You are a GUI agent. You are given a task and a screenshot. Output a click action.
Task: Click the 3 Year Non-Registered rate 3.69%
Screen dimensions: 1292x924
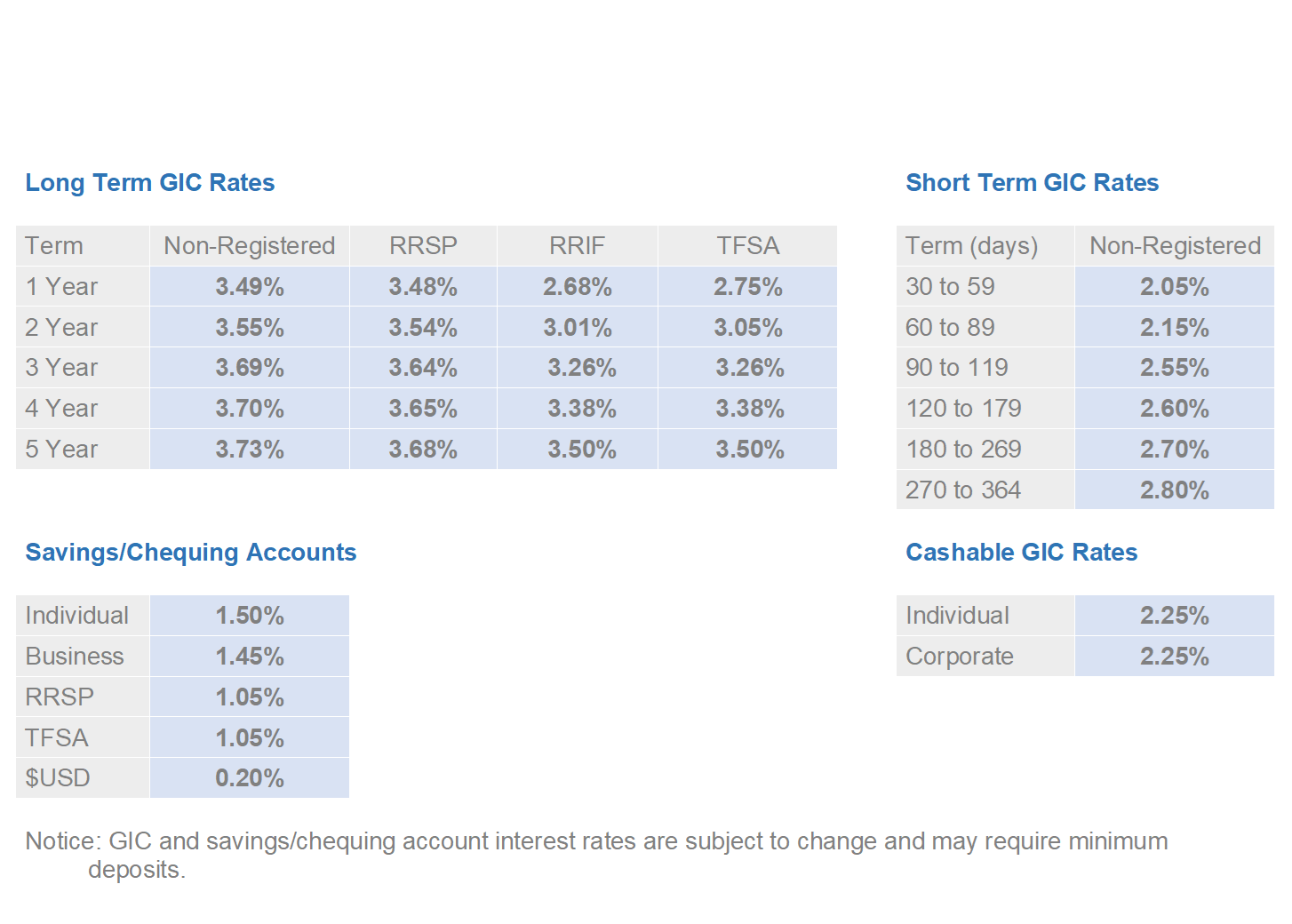point(250,368)
